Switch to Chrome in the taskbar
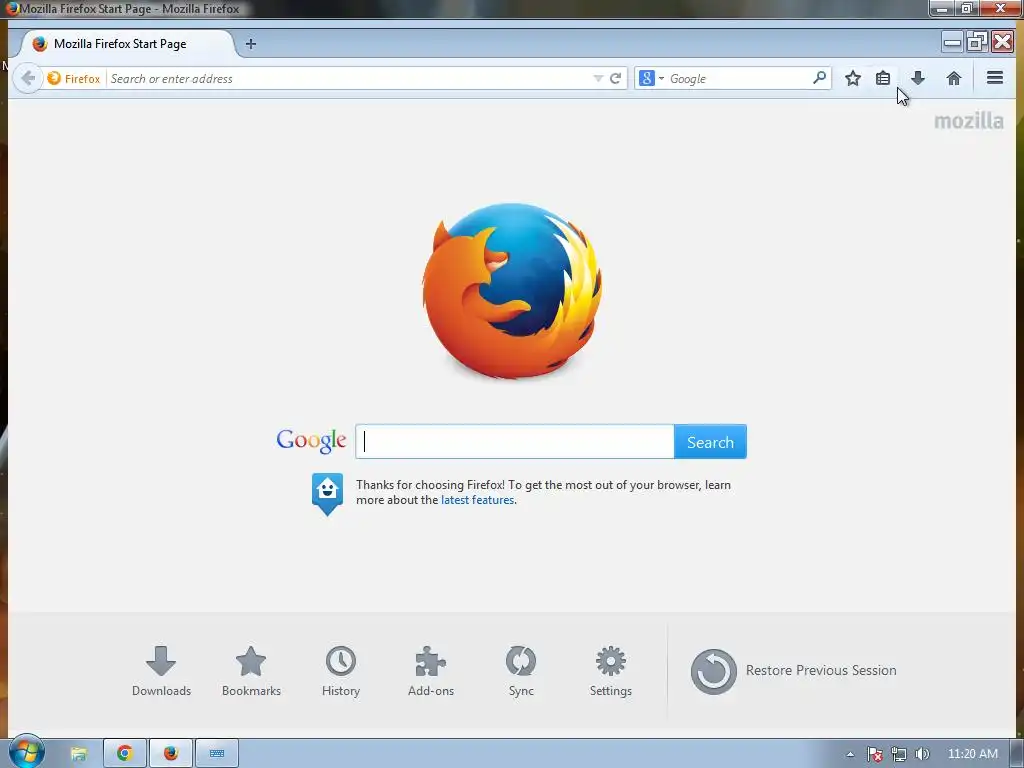Image resolution: width=1024 pixels, height=768 pixels. 125,754
